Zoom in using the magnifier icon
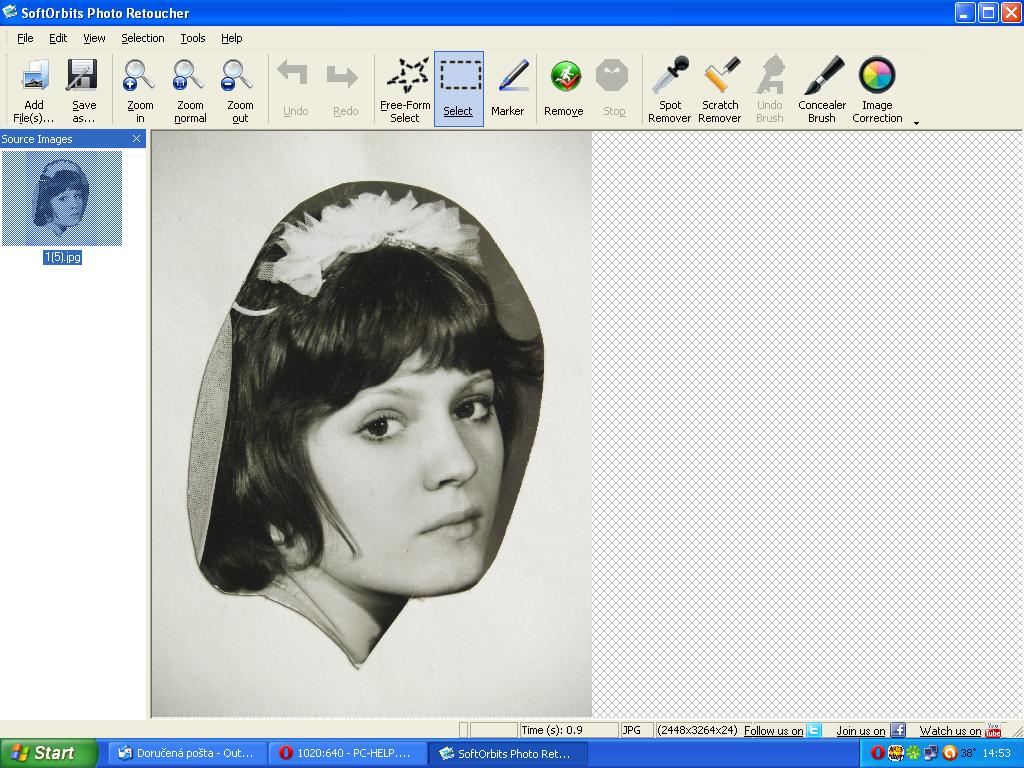 click(139, 76)
